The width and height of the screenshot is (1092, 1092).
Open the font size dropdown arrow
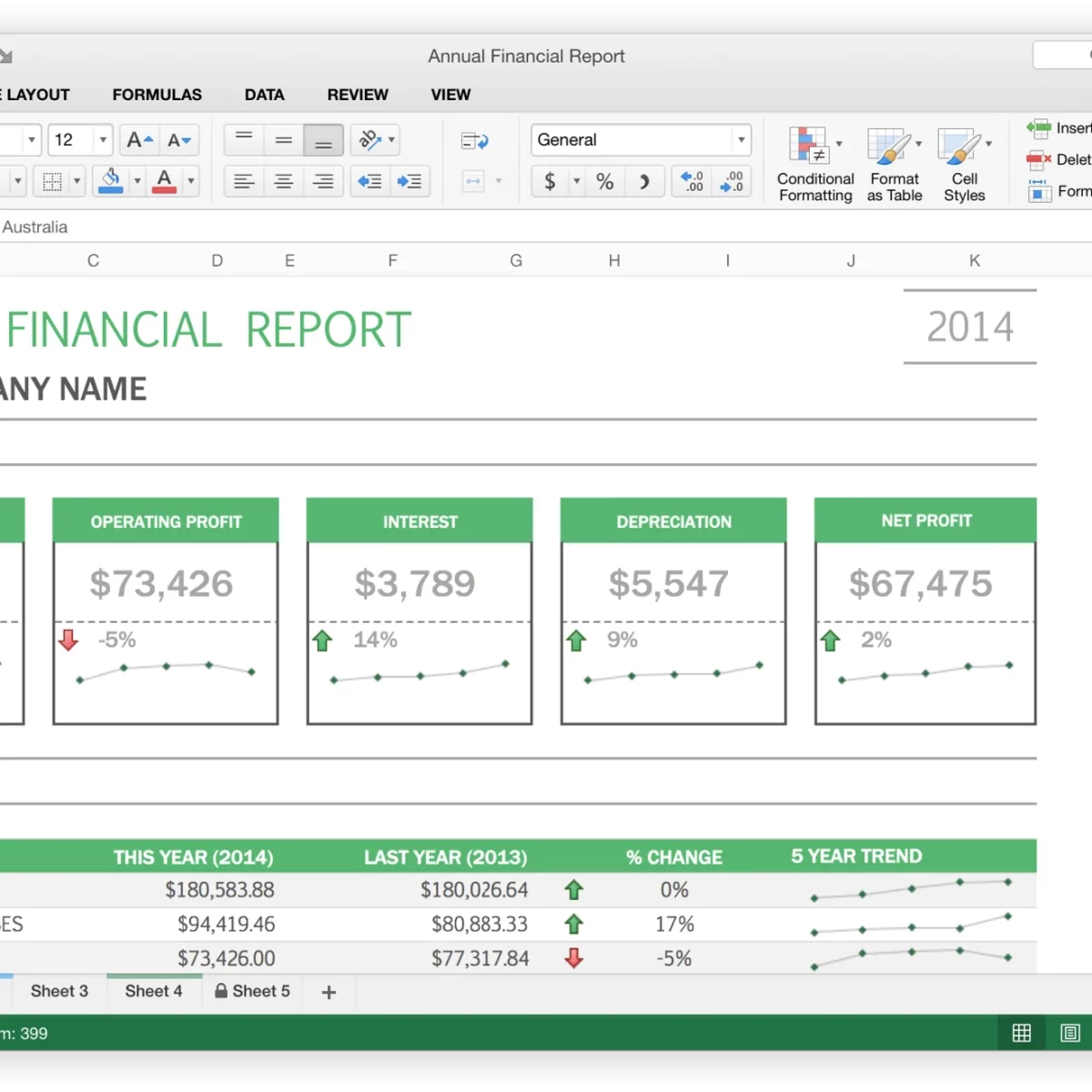(x=103, y=140)
